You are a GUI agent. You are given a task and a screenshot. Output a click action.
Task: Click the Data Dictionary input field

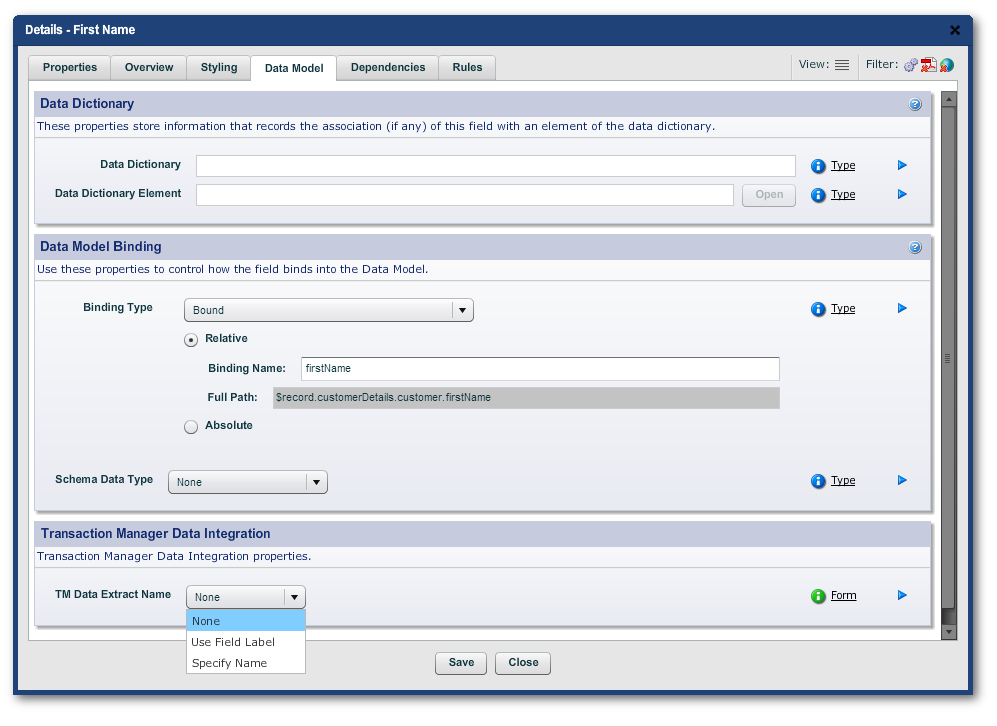[496, 166]
